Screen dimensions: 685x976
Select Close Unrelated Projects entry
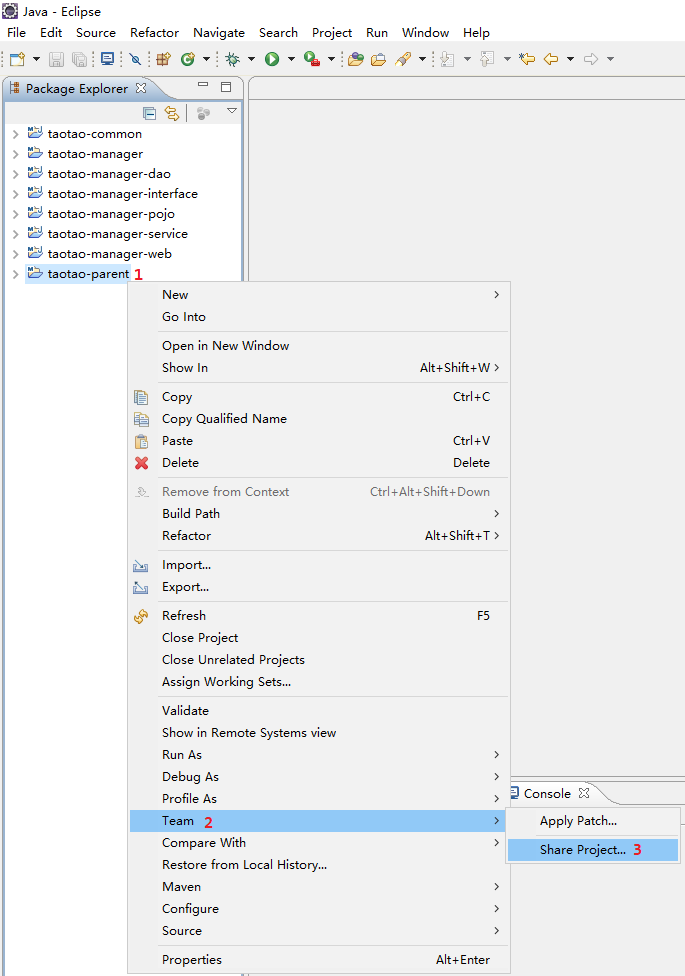point(318,660)
